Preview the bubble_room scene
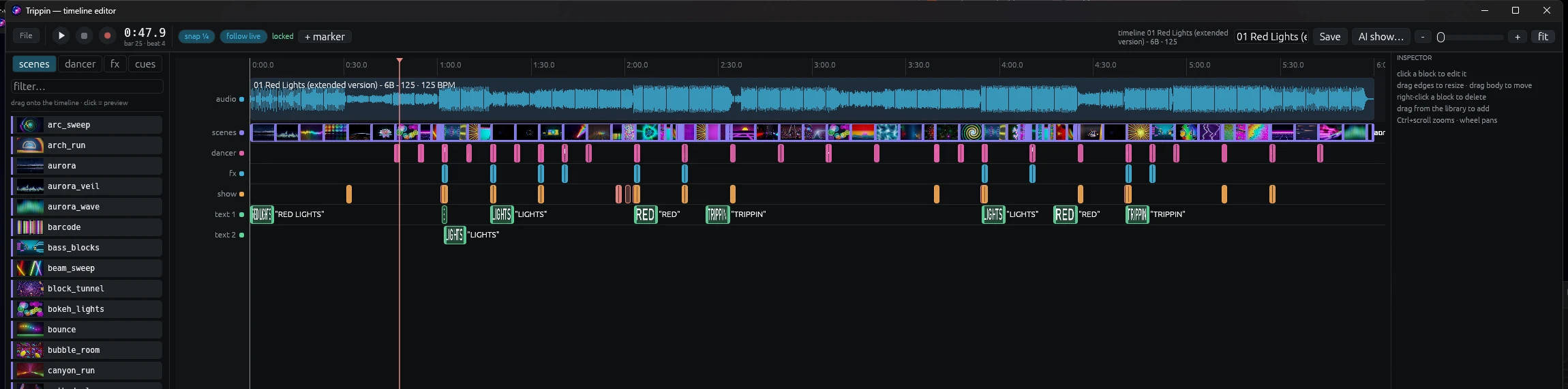This screenshot has width=1568, height=389. click(87, 350)
